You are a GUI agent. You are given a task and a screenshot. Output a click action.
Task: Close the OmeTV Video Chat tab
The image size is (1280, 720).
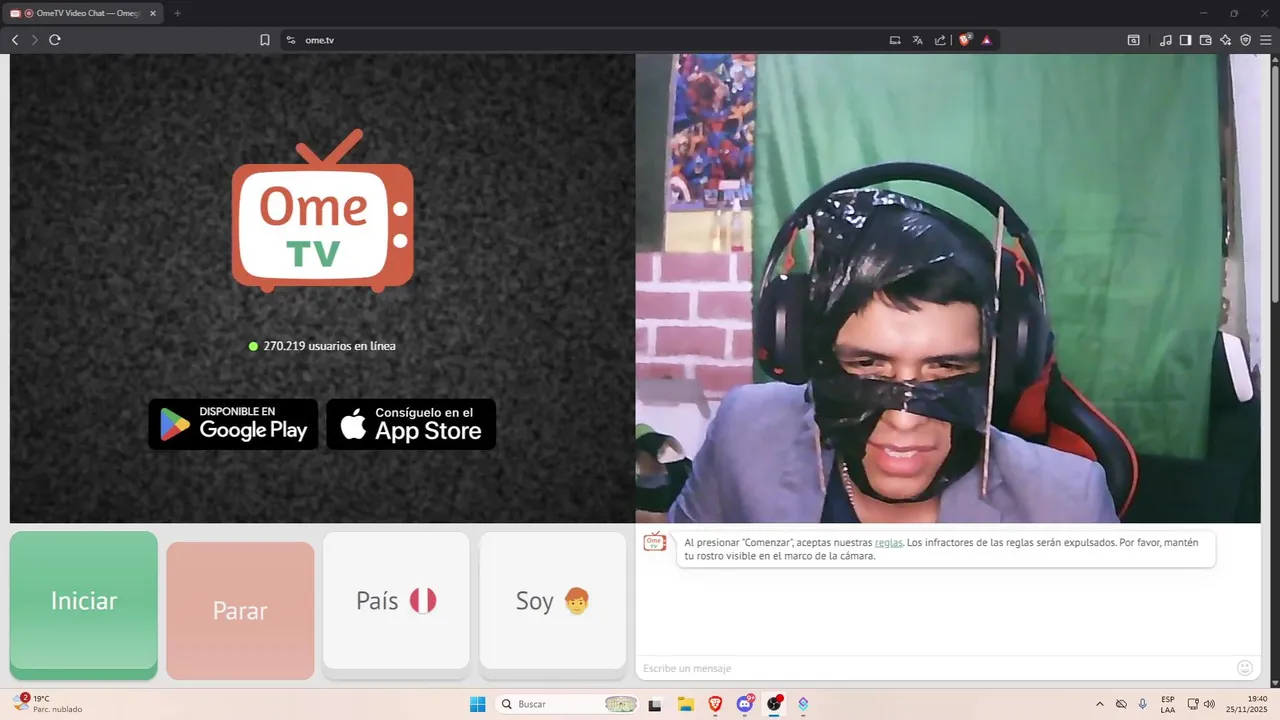click(153, 13)
